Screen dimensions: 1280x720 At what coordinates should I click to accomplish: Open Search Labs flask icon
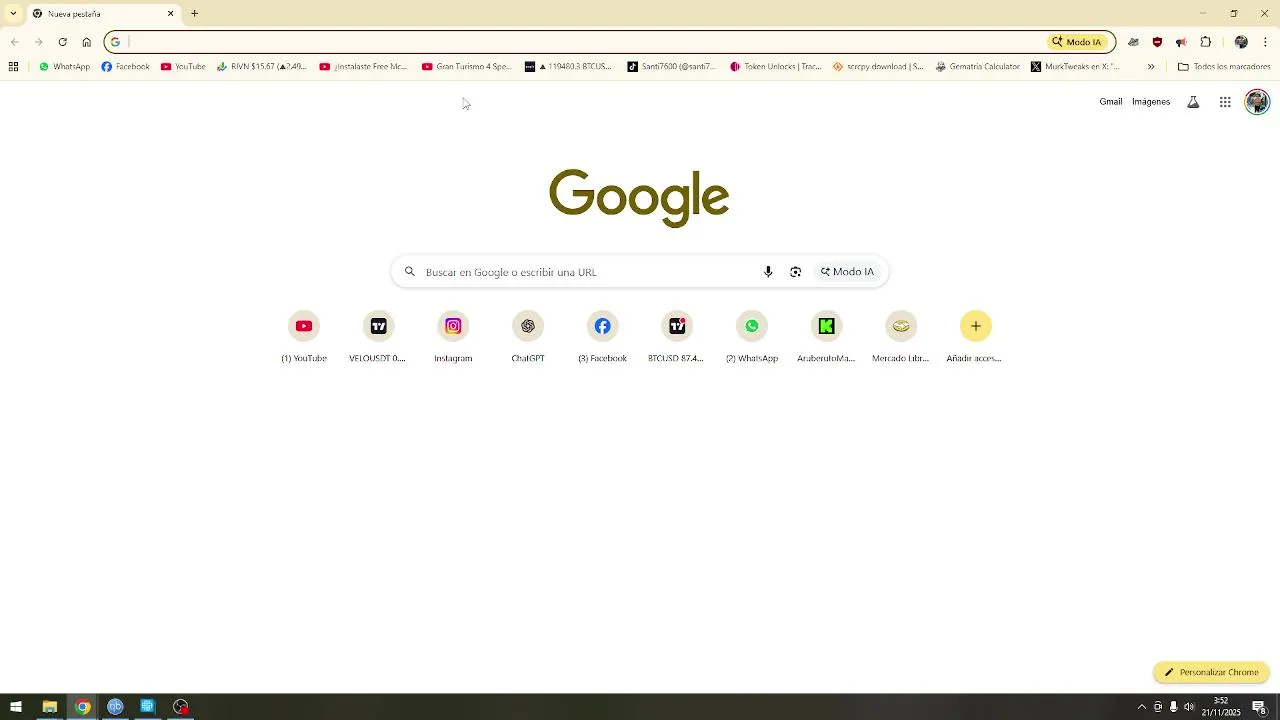(1193, 102)
